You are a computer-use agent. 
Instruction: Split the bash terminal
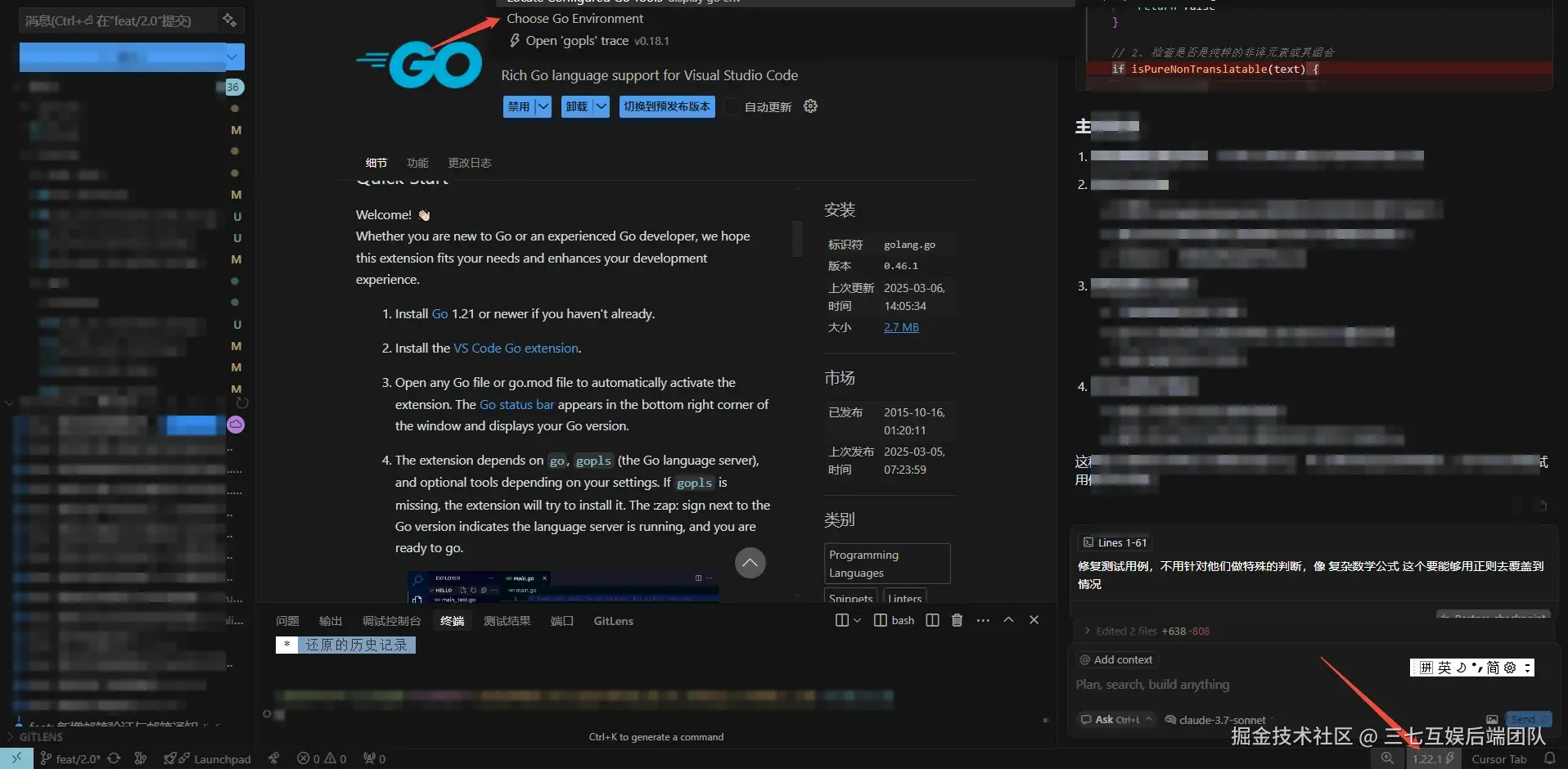(x=932, y=620)
